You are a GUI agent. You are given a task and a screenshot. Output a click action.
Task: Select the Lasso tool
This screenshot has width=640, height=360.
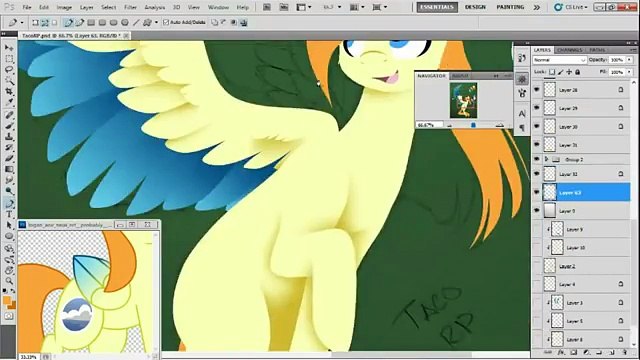pyautogui.click(x=9, y=70)
